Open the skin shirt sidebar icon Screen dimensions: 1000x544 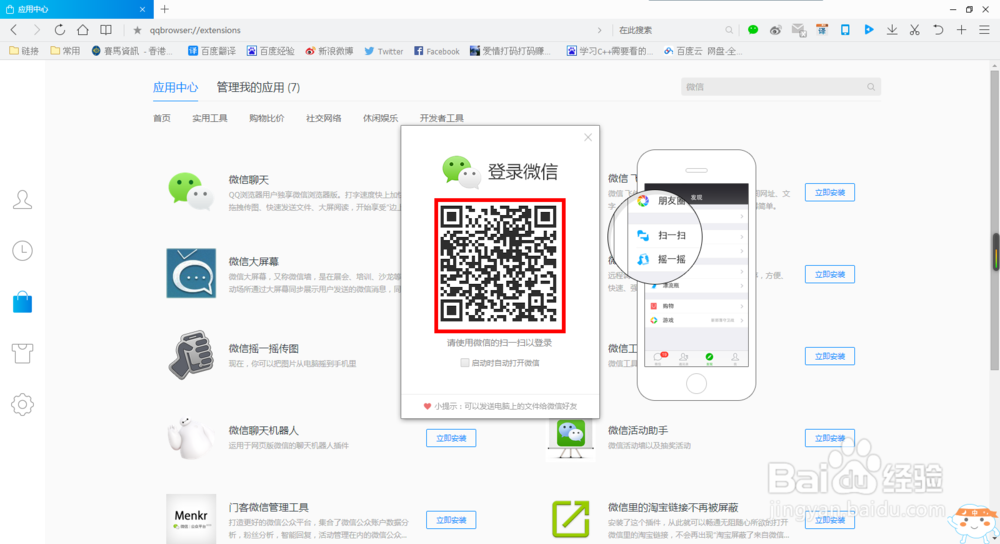tap(22, 353)
